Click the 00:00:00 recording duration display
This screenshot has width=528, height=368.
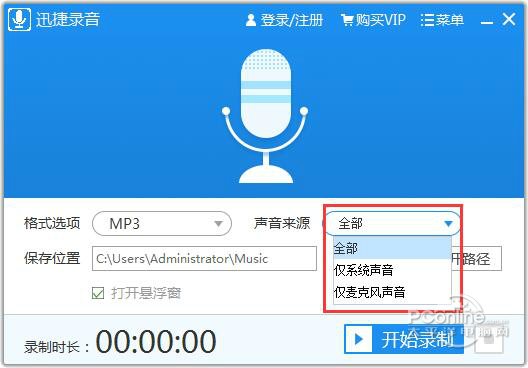point(156,341)
